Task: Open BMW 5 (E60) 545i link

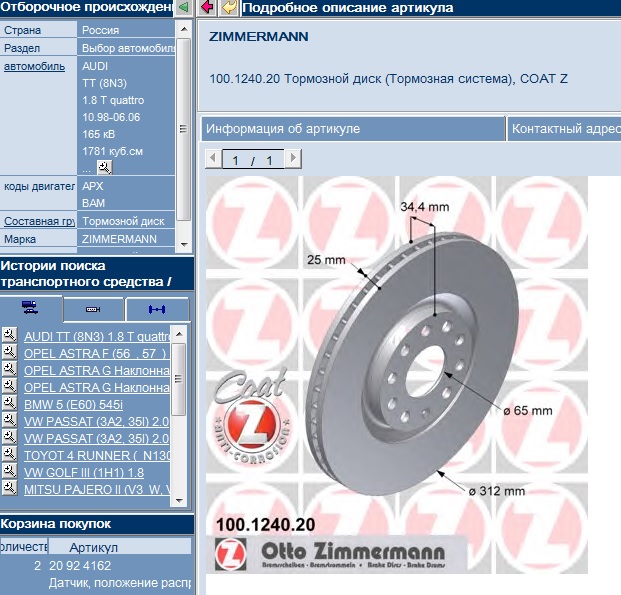Action: (73, 404)
